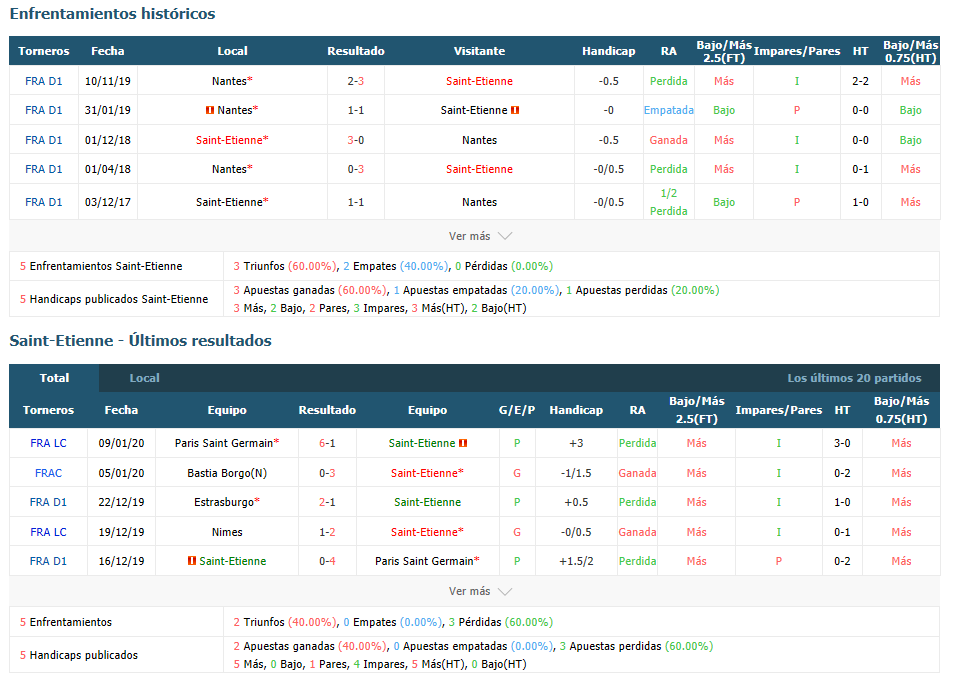Switch to the Total tab
This screenshot has height=677, width=959.
point(54,378)
